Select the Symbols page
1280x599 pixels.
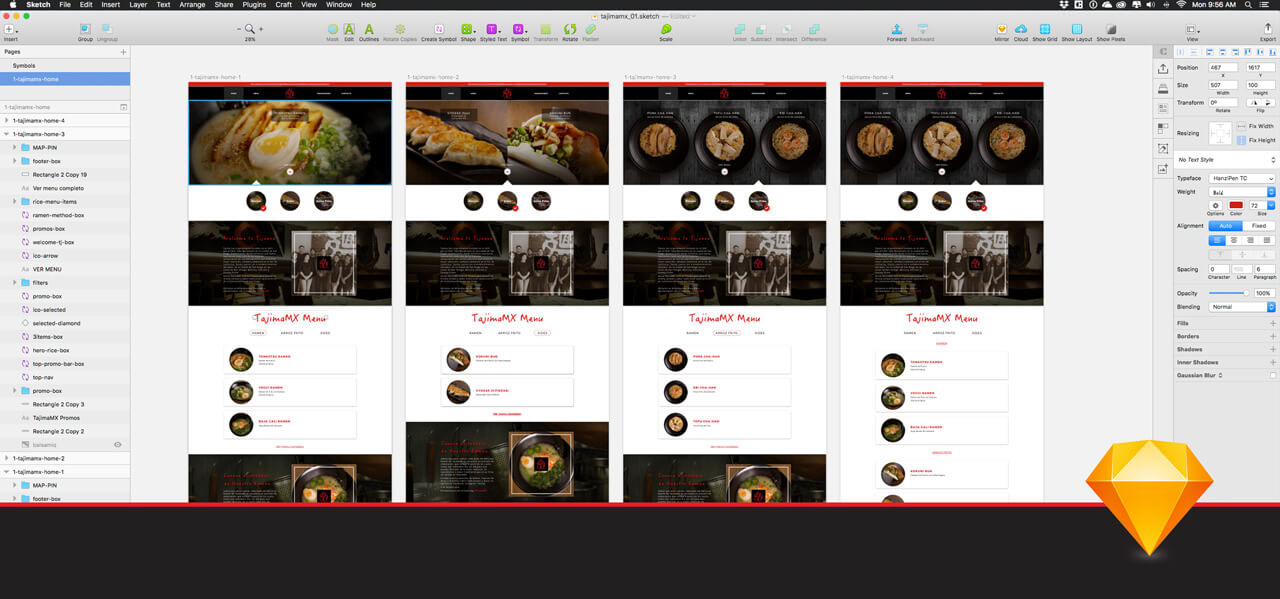coord(65,65)
